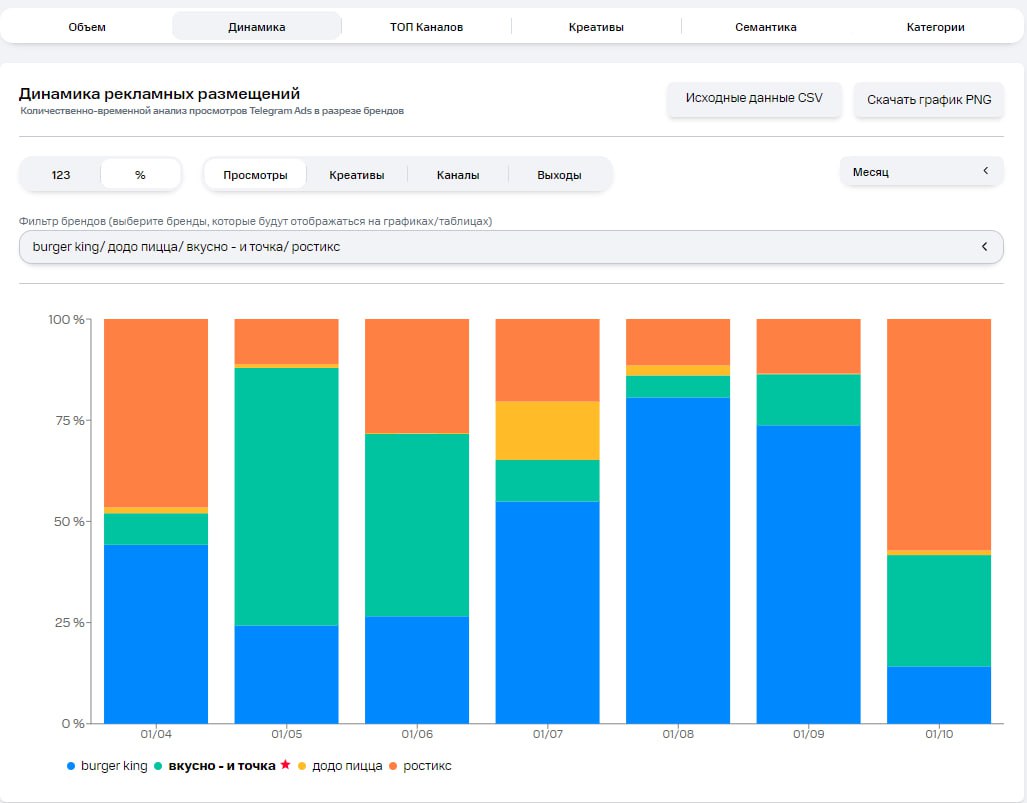The height and width of the screenshot is (803, 1027).
Task: Go to the Объем tab
Action: click(87, 27)
